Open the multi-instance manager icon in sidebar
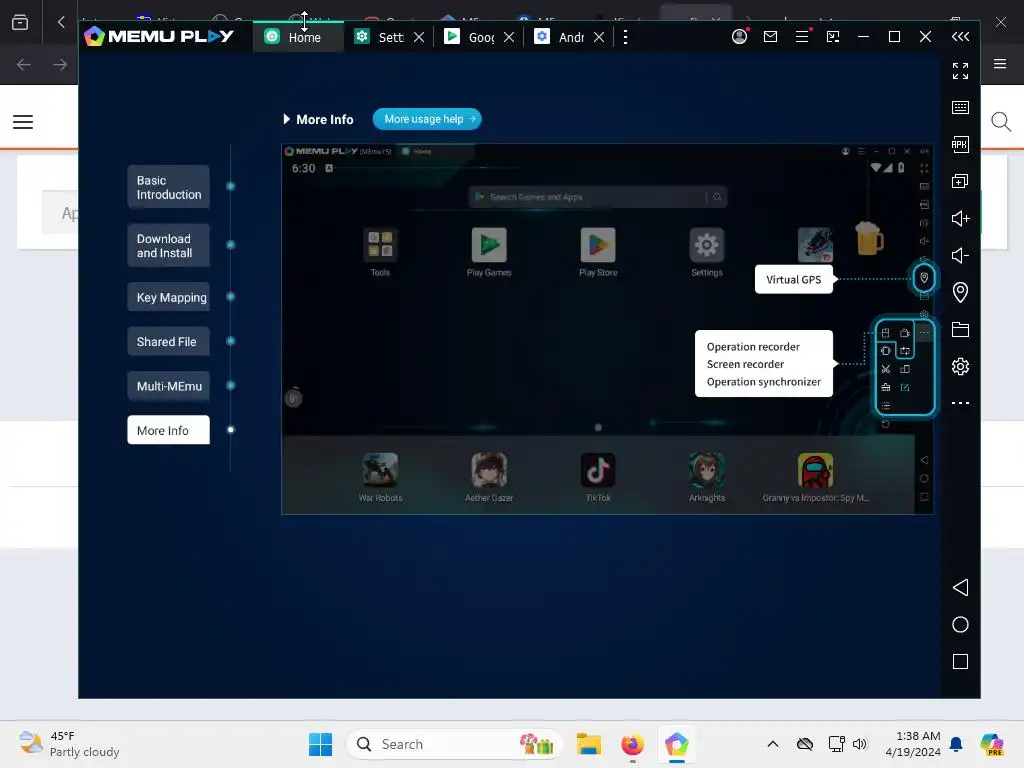Image resolution: width=1024 pixels, height=768 pixels. coord(960,181)
